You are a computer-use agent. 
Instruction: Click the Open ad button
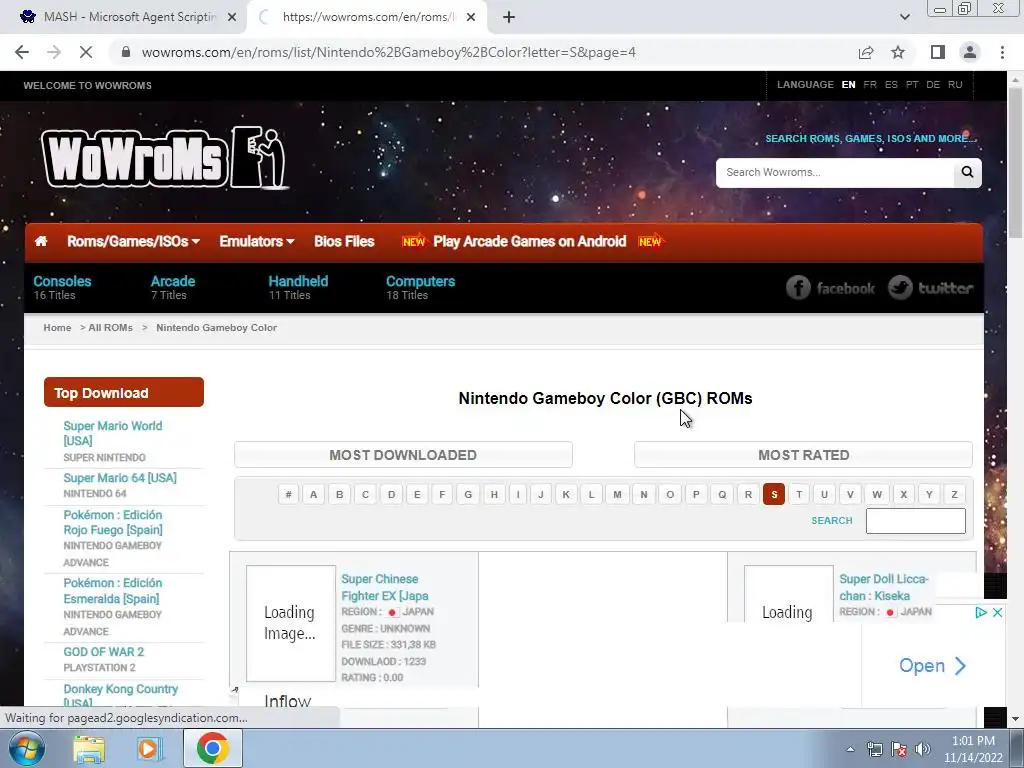tap(933, 665)
